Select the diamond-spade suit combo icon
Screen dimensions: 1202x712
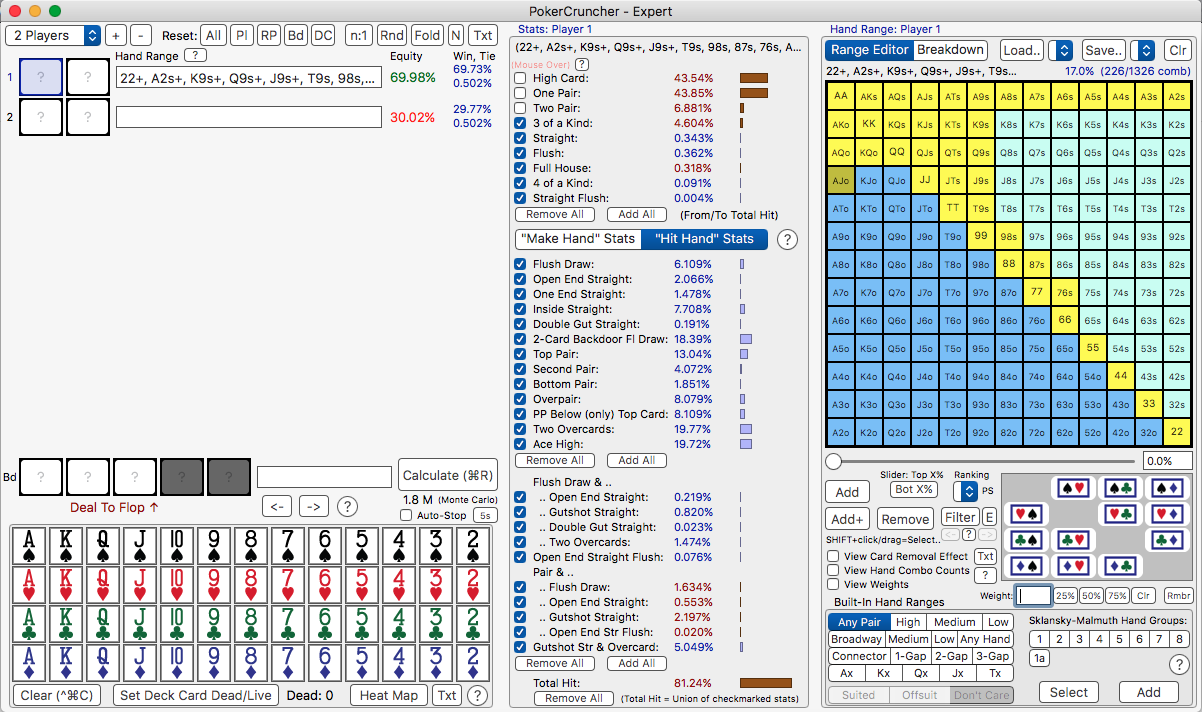click(1025, 566)
